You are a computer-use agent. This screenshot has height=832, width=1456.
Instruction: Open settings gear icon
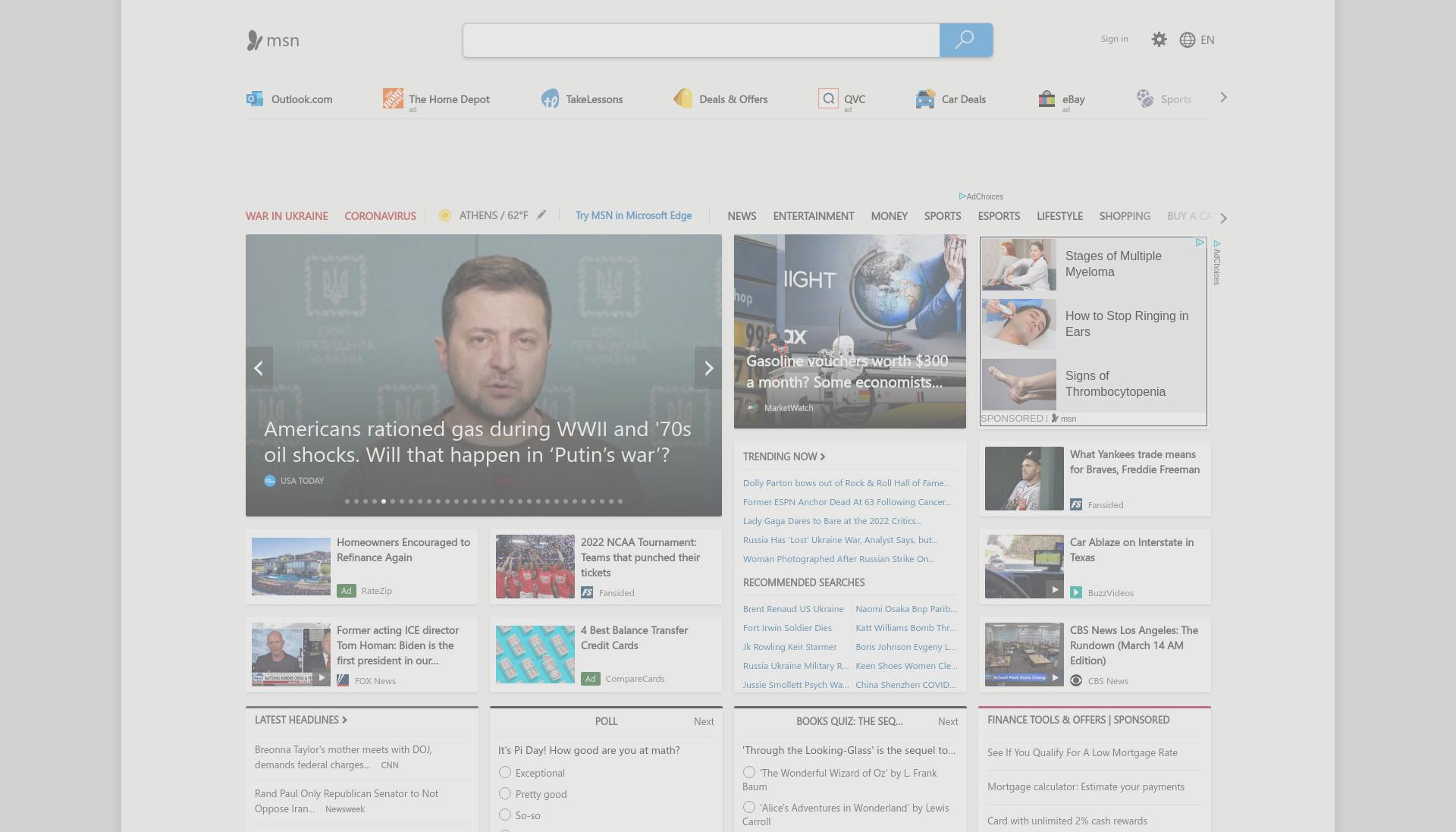tap(1159, 39)
